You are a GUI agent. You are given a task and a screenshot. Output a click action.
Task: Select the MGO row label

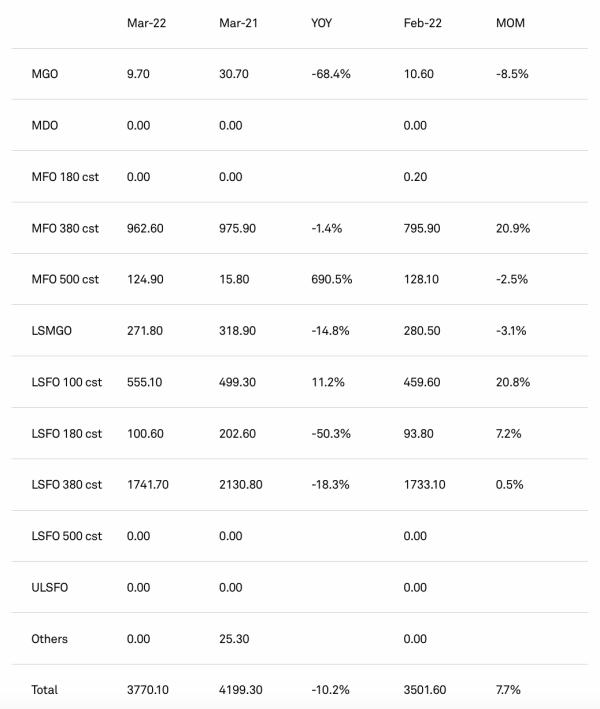45,74
